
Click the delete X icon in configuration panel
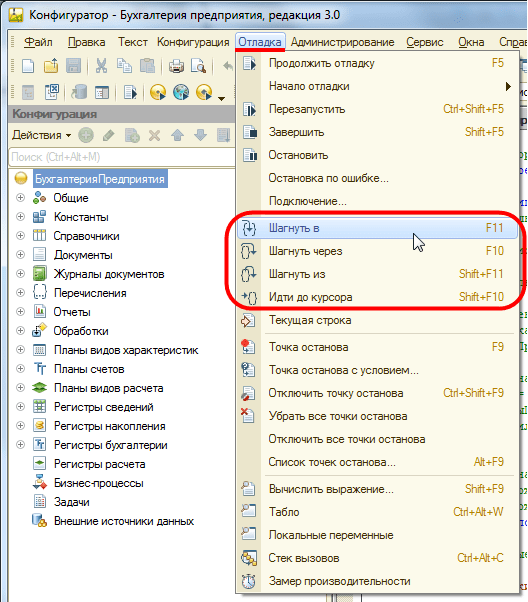tap(154, 135)
